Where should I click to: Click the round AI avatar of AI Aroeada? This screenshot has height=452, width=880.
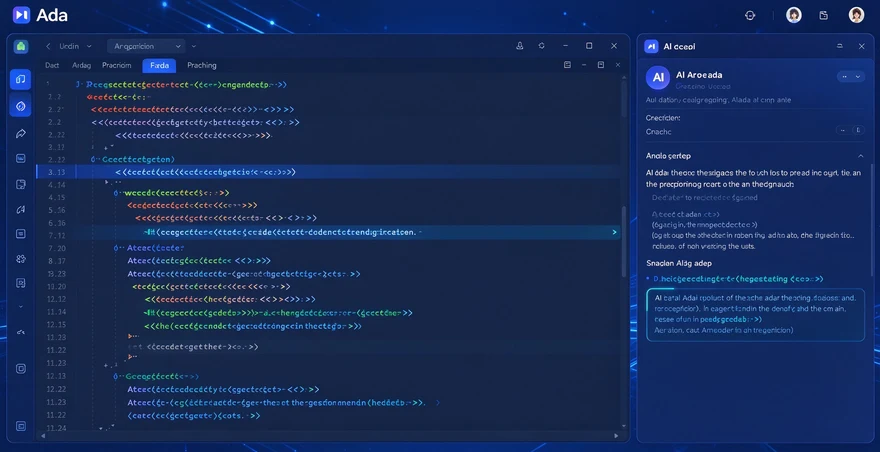coord(658,77)
